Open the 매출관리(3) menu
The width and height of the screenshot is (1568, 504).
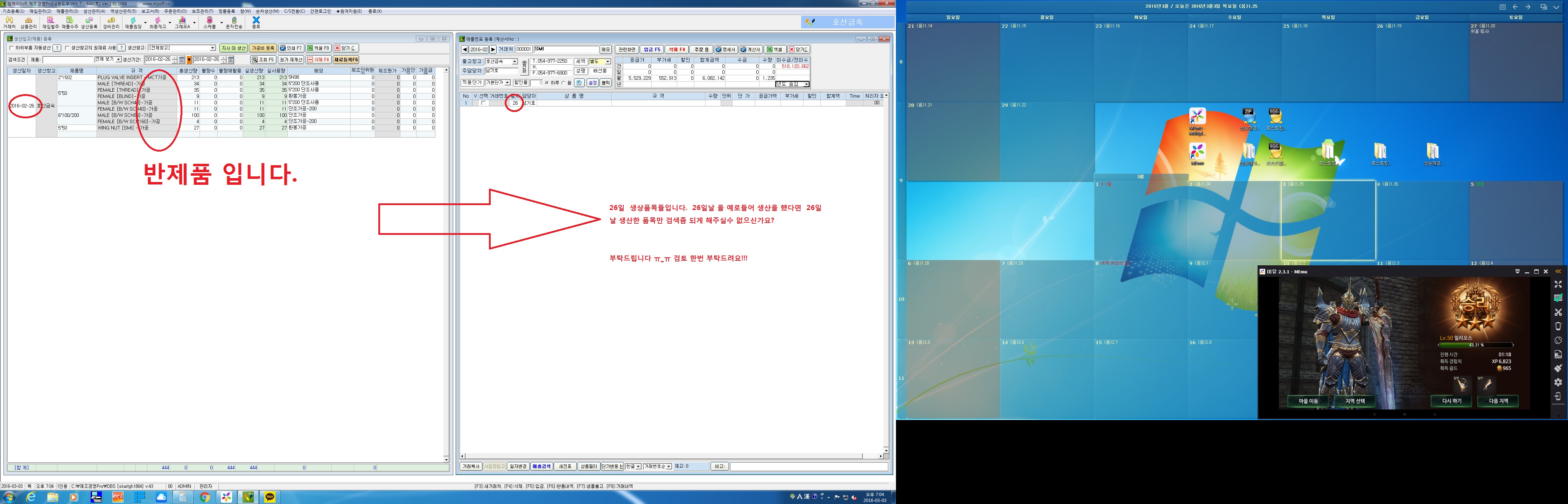67,11
